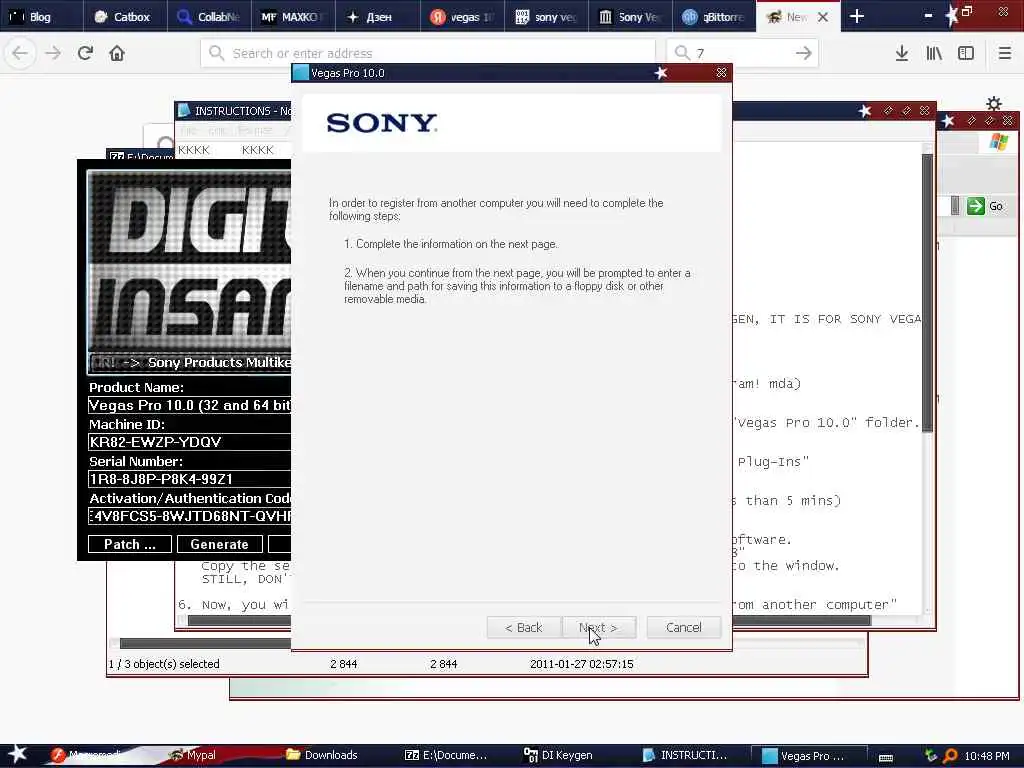Close the current New tab
The width and height of the screenshot is (1024, 768).
[x=823, y=17]
